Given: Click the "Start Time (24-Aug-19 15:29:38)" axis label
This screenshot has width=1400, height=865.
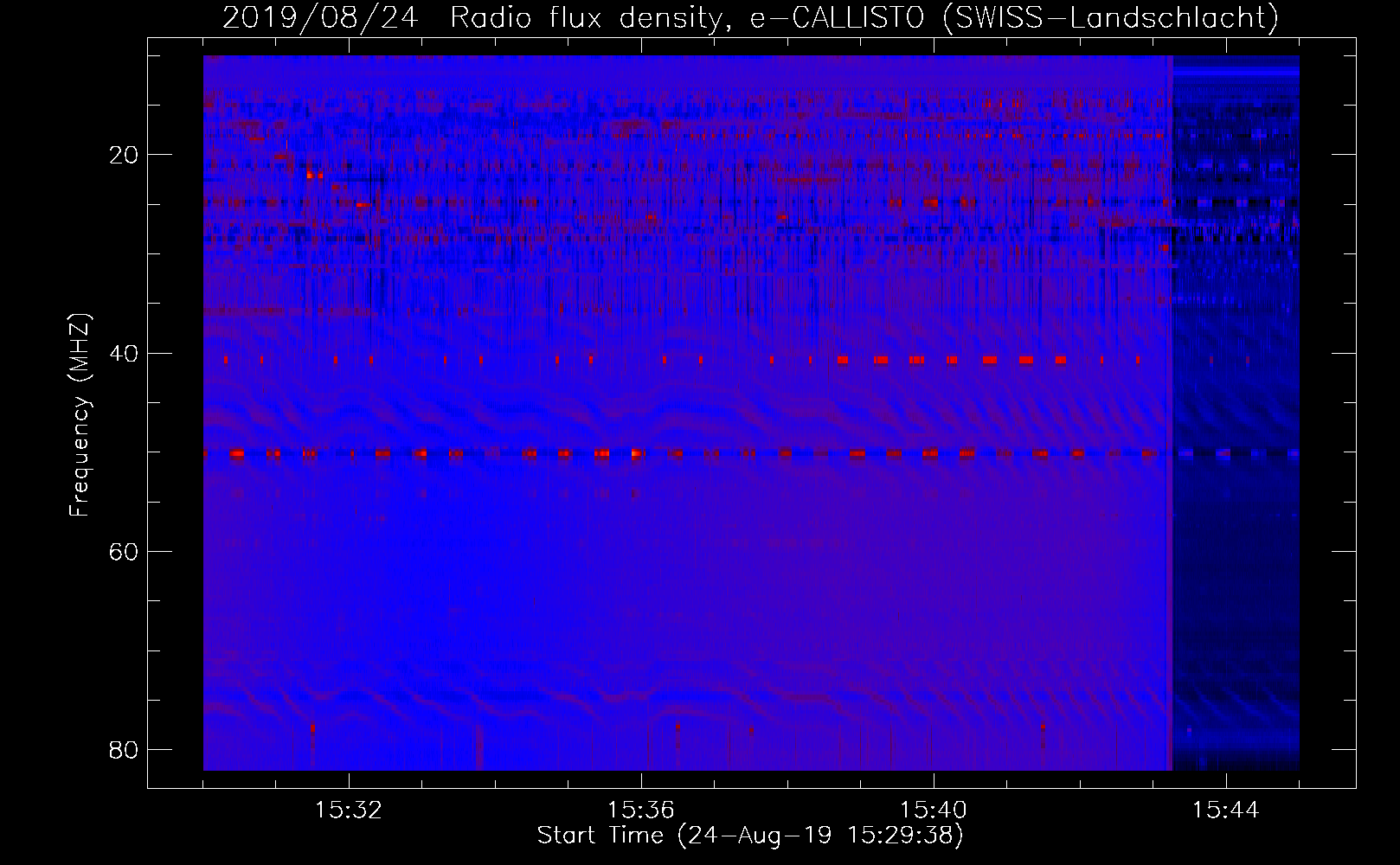Looking at the screenshot, I should 750,836.
